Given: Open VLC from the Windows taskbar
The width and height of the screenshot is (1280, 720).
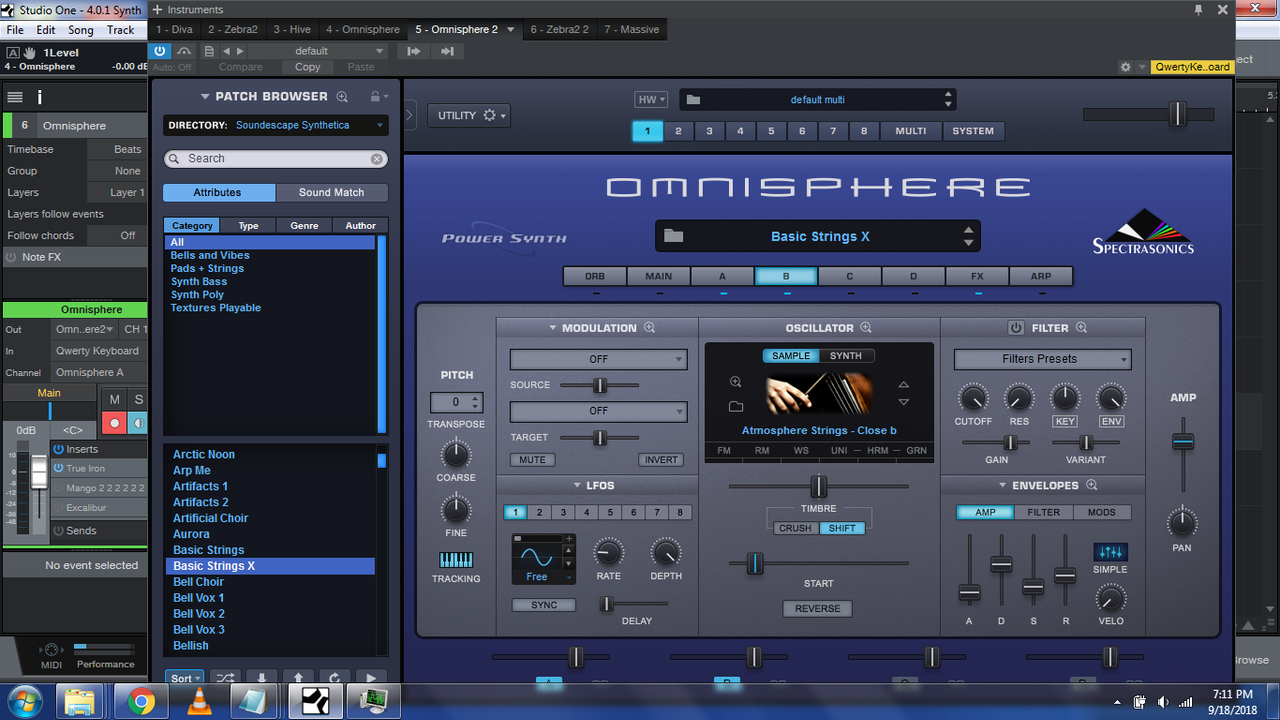Looking at the screenshot, I should [198, 702].
